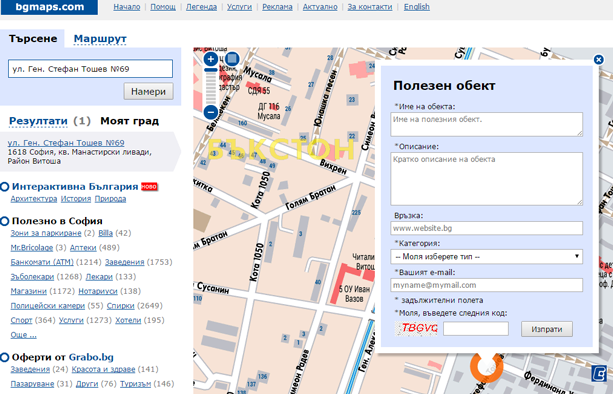The image size is (613, 394).
Task: Open the Хотели link
Action: tap(128, 320)
